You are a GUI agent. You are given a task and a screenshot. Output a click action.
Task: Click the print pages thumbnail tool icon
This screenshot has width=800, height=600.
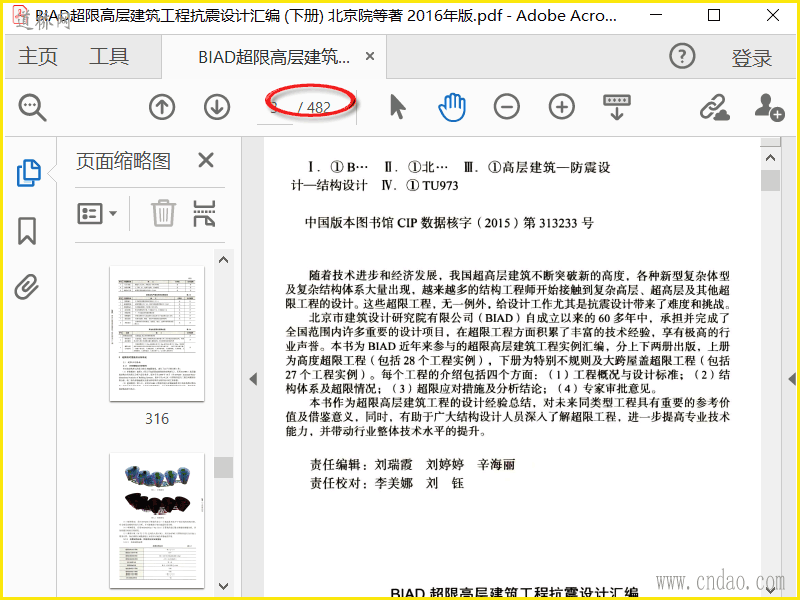coord(204,213)
